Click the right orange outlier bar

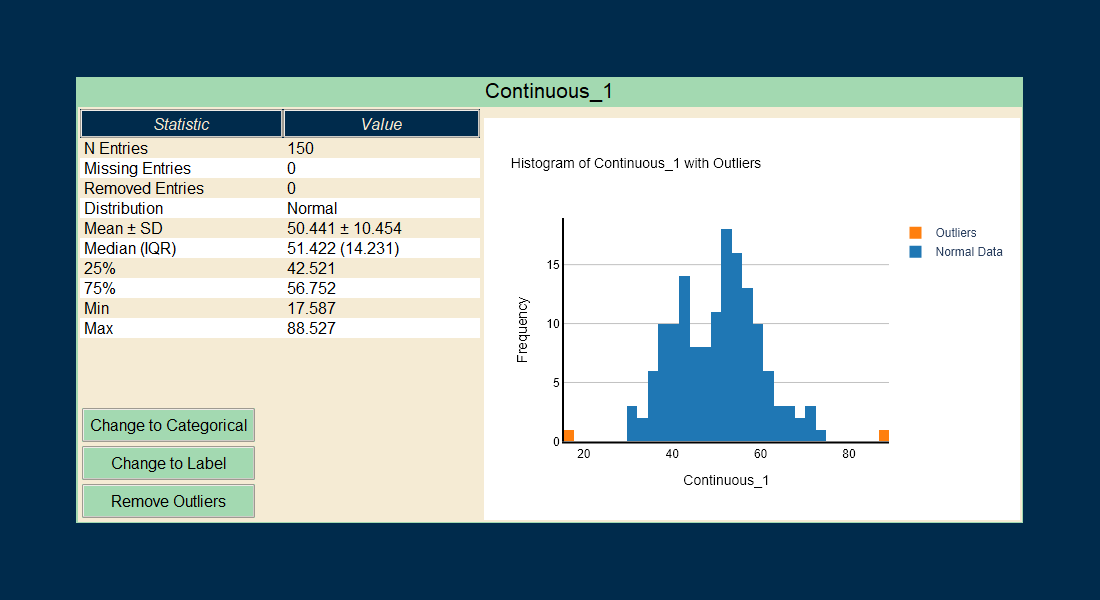(x=884, y=436)
